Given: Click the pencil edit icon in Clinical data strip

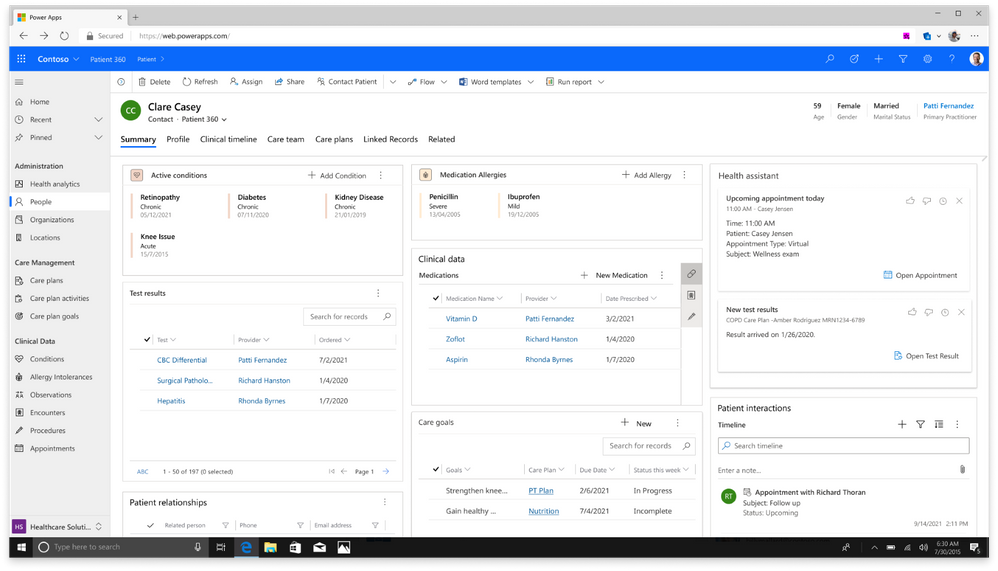Looking at the screenshot, I should click(x=691, y=316).
